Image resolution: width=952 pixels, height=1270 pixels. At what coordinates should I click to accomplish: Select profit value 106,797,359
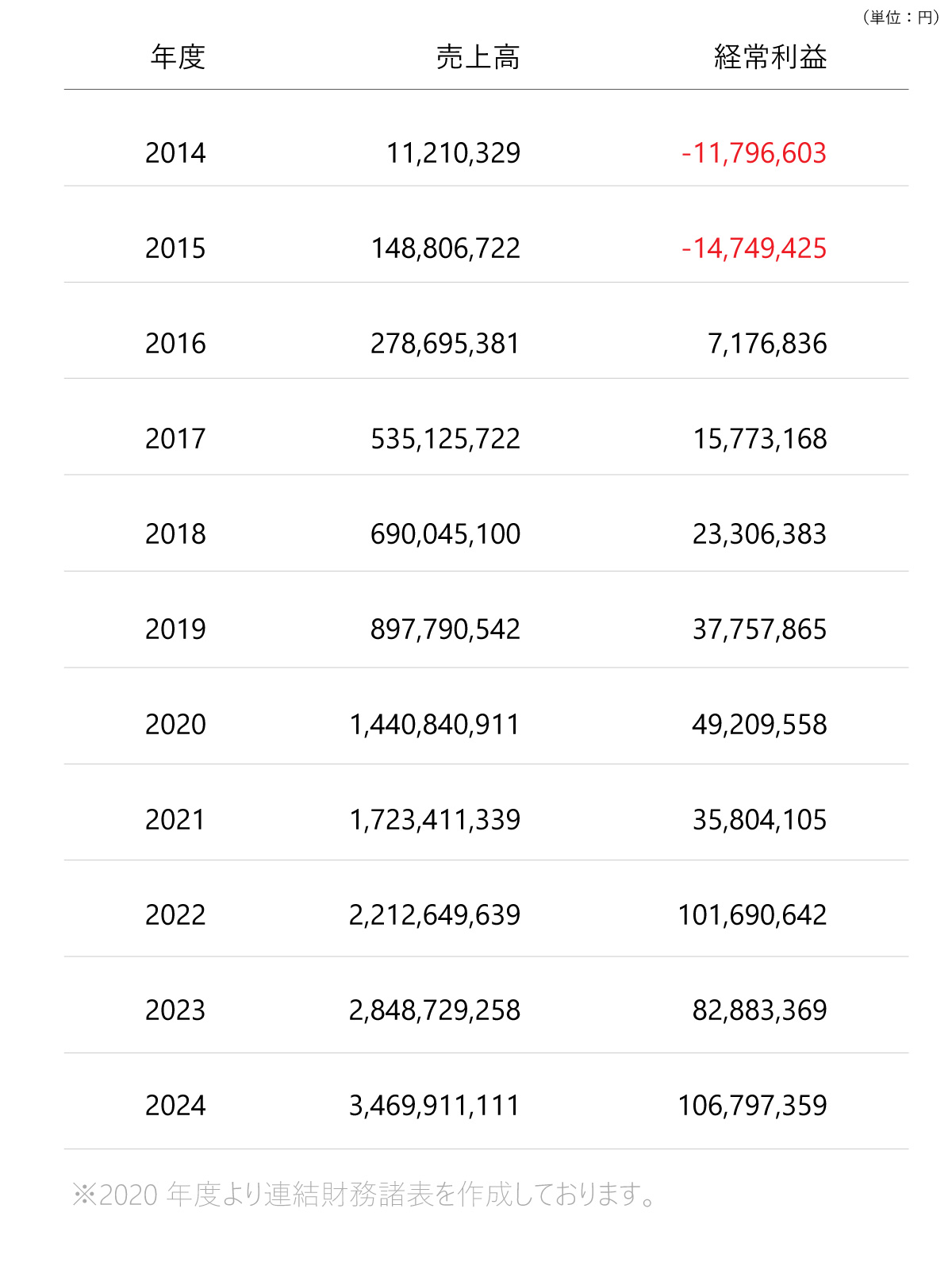click(x=752, y=1106)
